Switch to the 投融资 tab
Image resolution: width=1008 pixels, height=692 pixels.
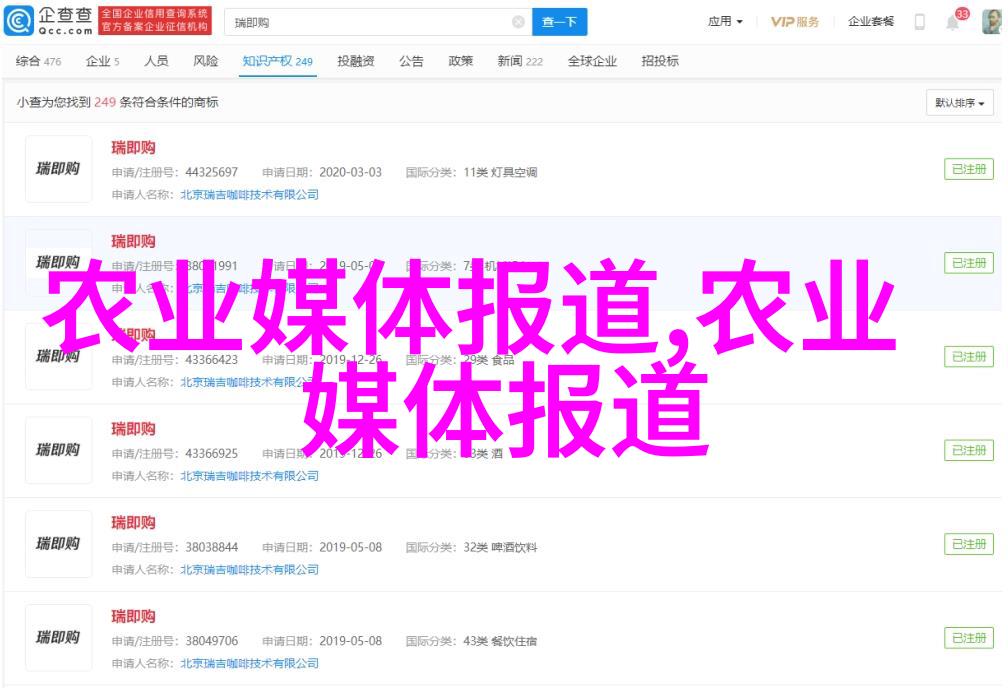pos(356,61)
